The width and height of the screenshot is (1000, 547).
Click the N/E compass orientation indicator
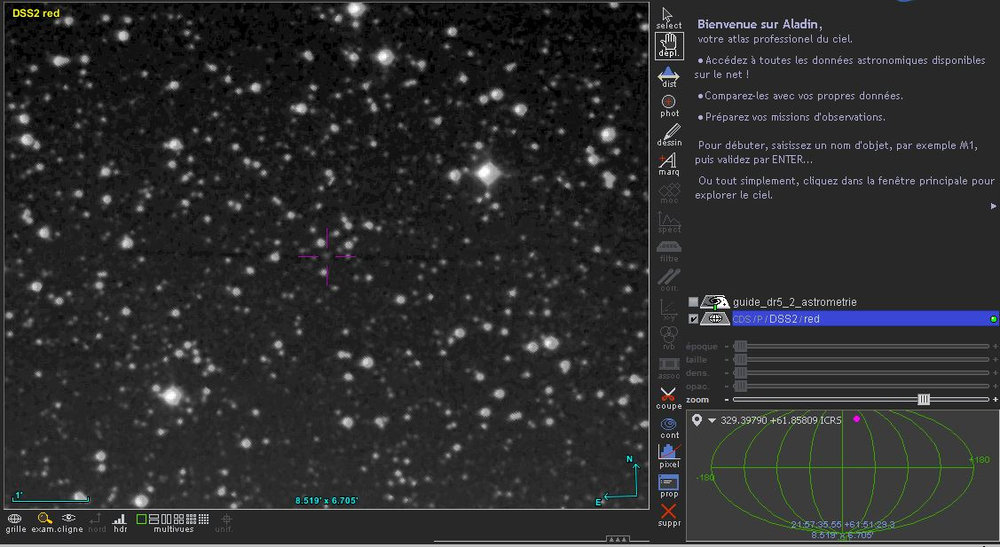[x=617, y=481]
